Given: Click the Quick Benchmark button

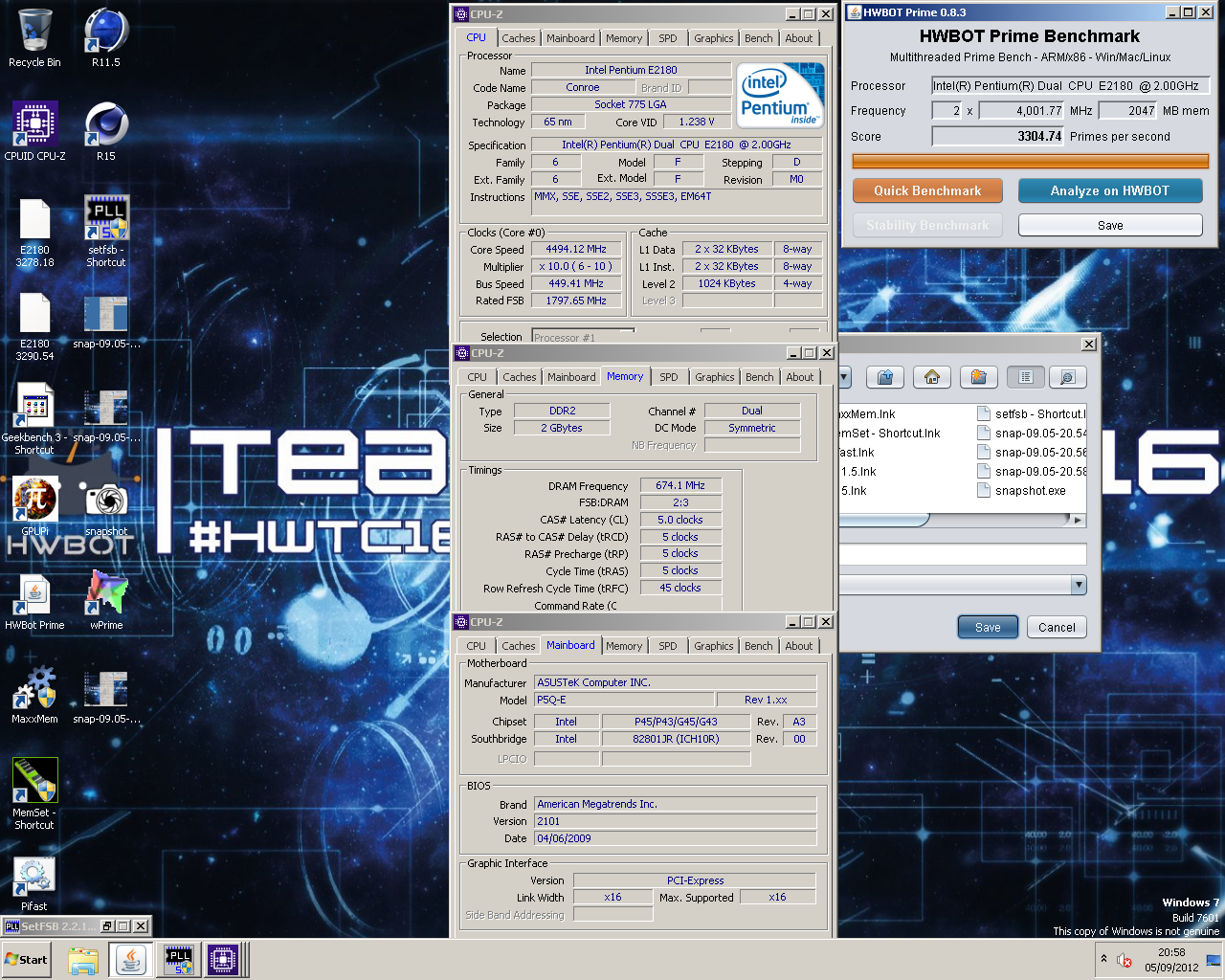Looking at the screenshot, I should click(927, 190).
